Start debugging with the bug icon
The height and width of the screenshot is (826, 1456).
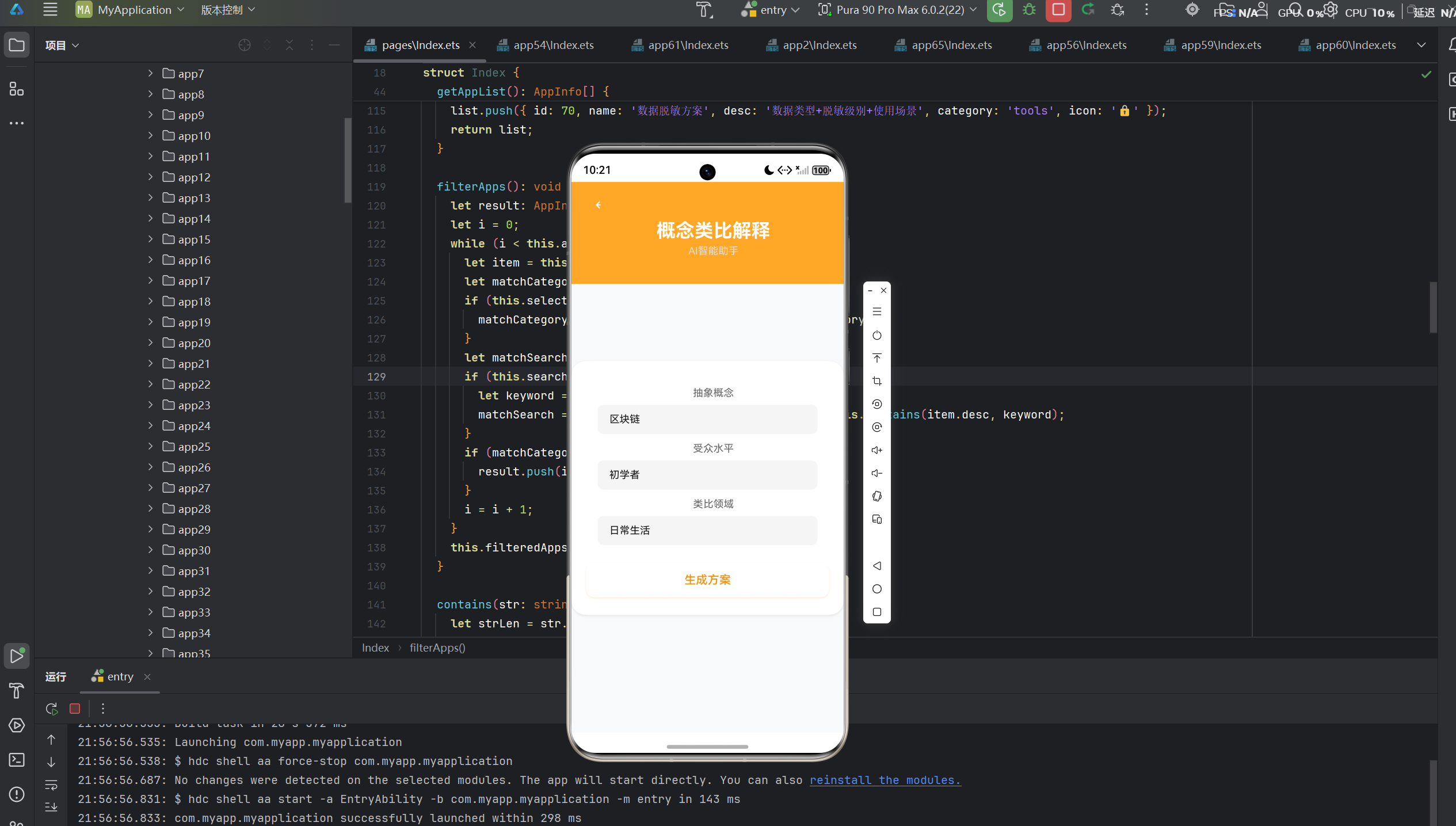pyautogui.click(x=1029, y=10)
